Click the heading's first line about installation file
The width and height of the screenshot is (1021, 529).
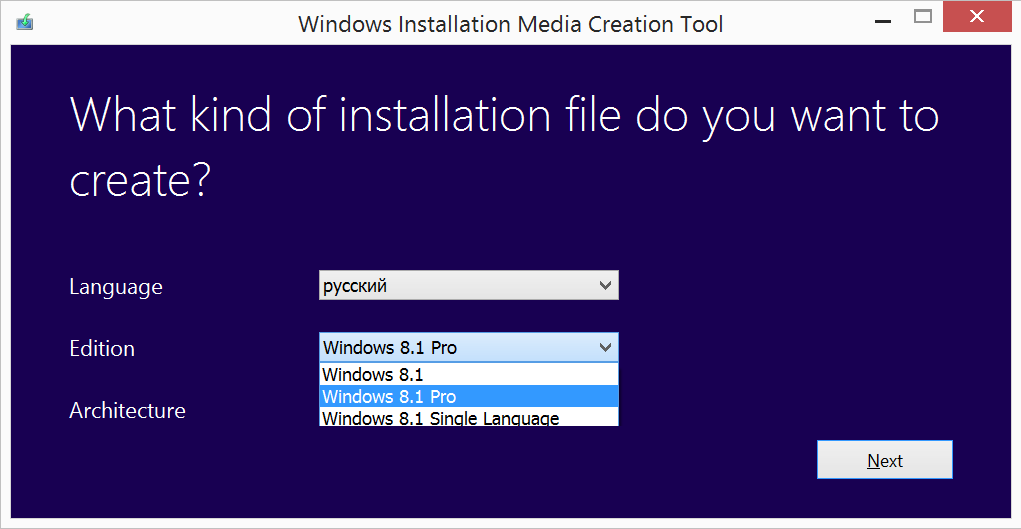coord(504,115)
